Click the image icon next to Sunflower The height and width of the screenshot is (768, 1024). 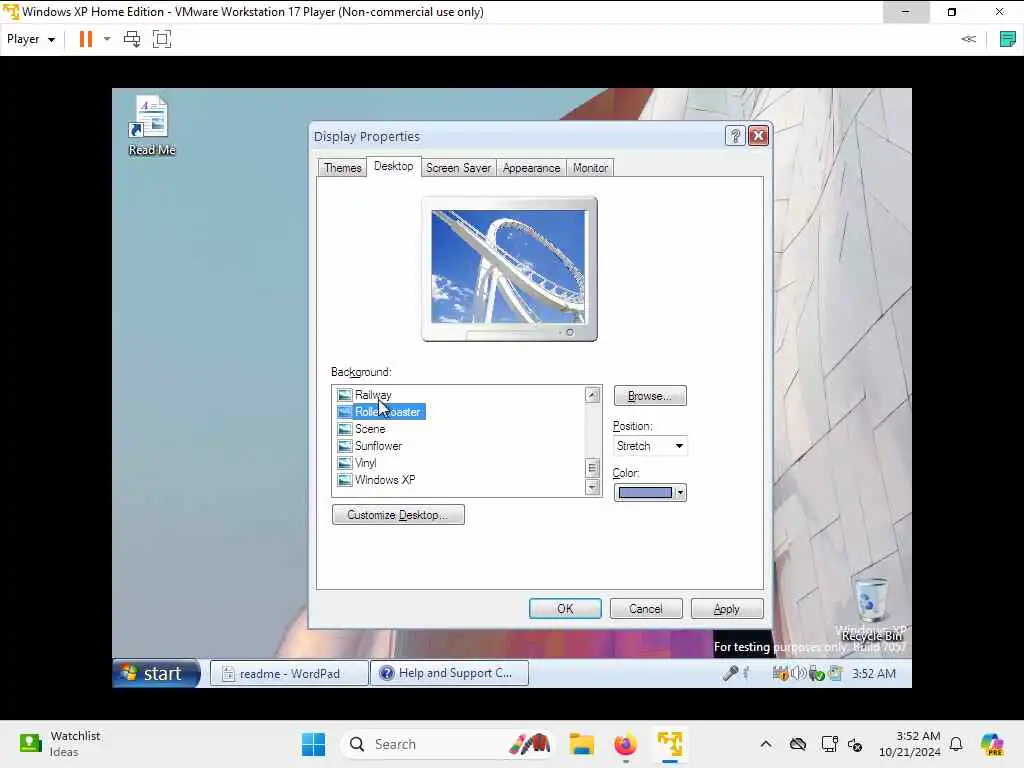point(345,446)
